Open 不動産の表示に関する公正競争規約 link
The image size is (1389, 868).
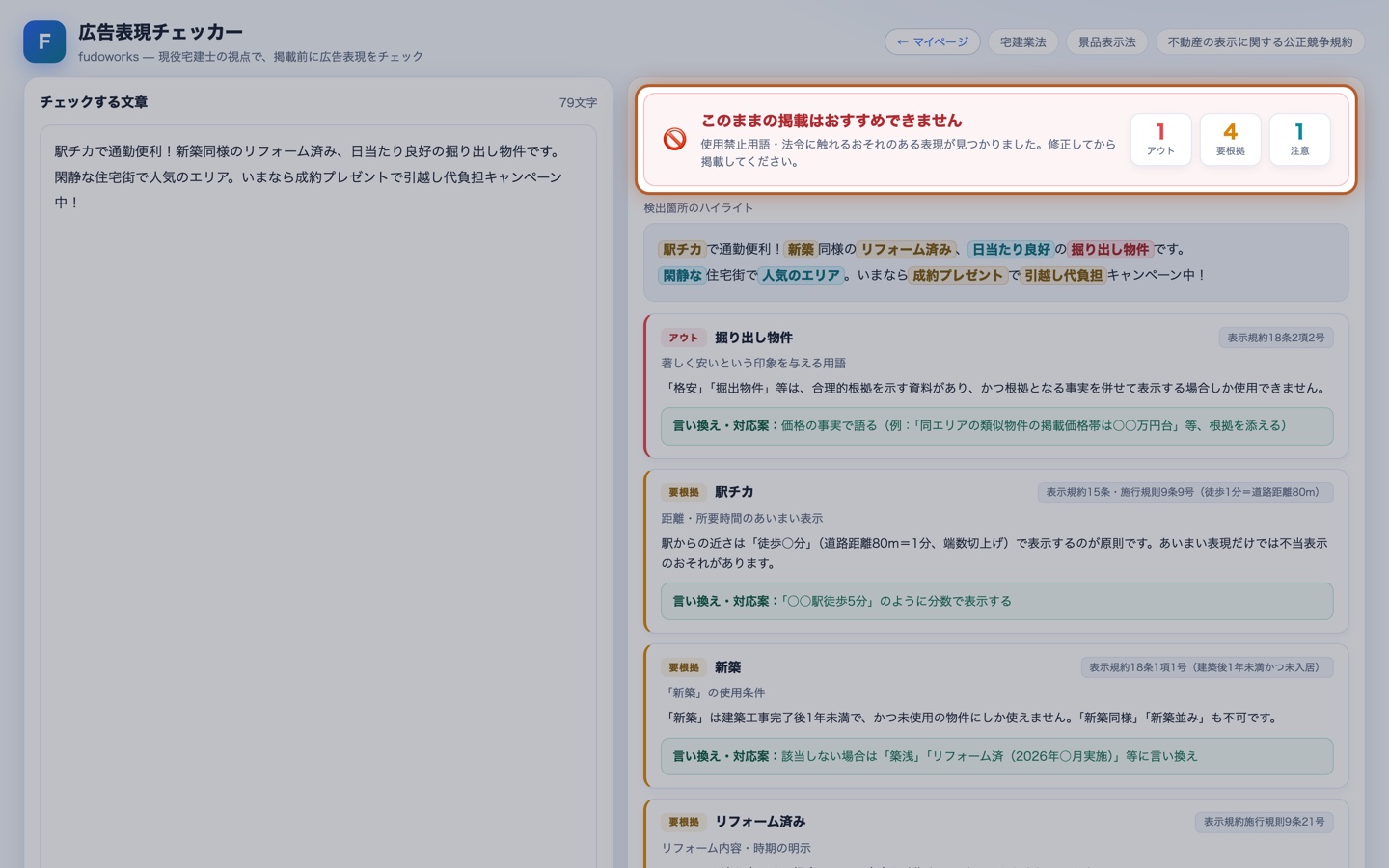(x=1260, y=41)
